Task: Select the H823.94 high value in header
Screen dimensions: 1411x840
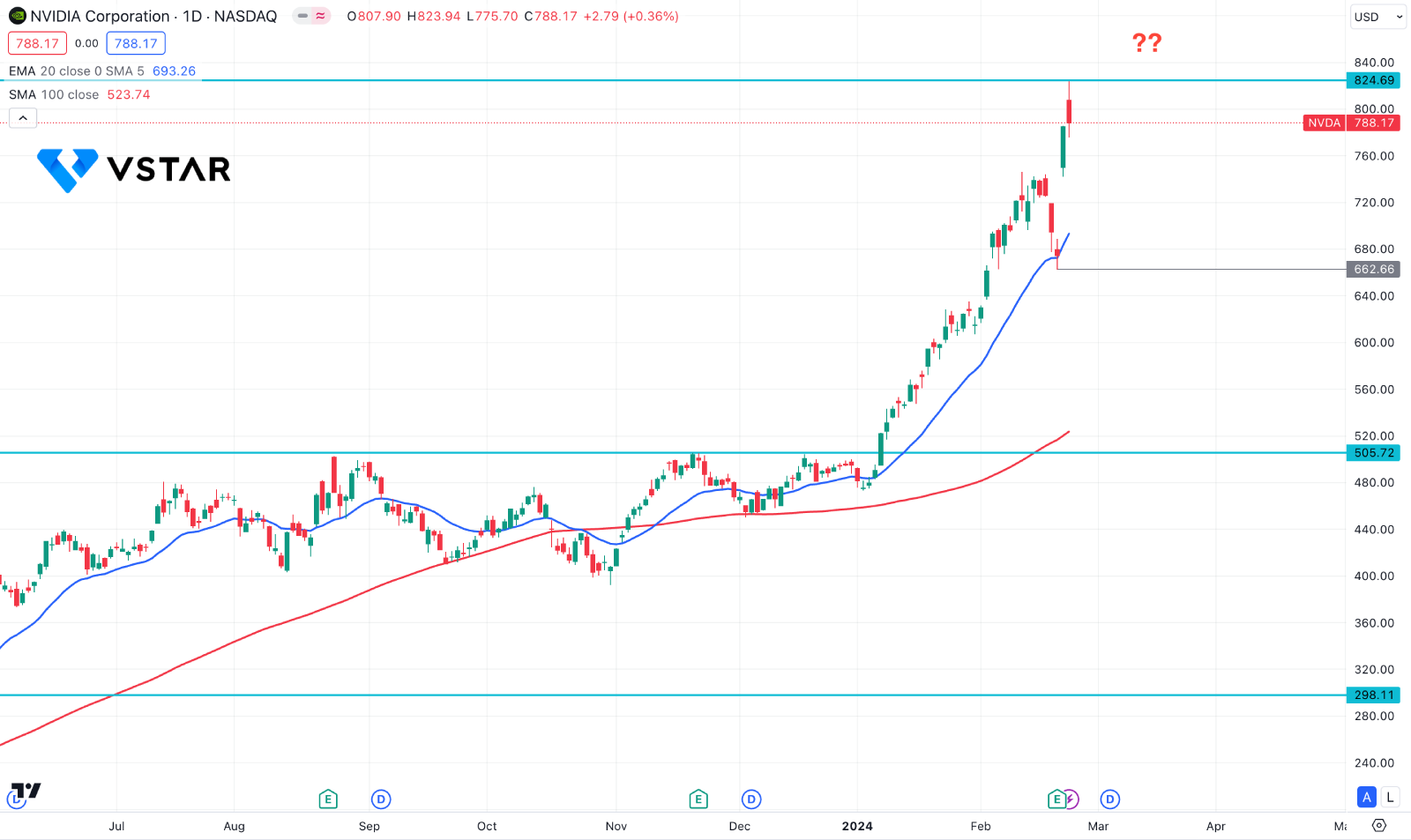Action: coord(433,16)
